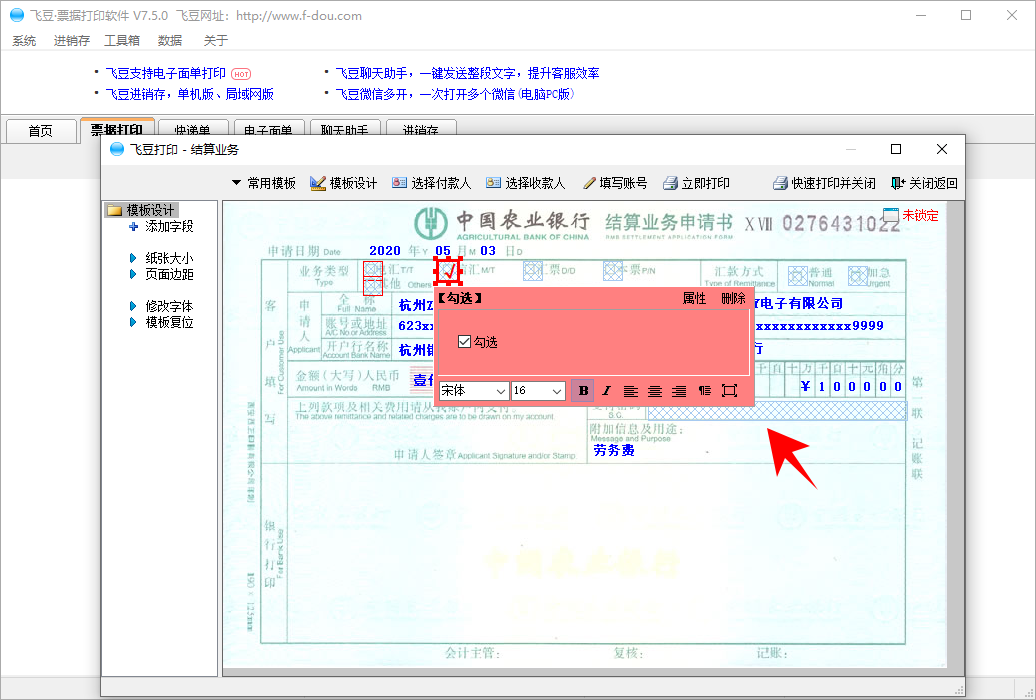The height and width of the screenshot is (700, 1036).
Task: Open link 飞豆进销存，单机版、局域网版
Action: click(x=190, y=95)
